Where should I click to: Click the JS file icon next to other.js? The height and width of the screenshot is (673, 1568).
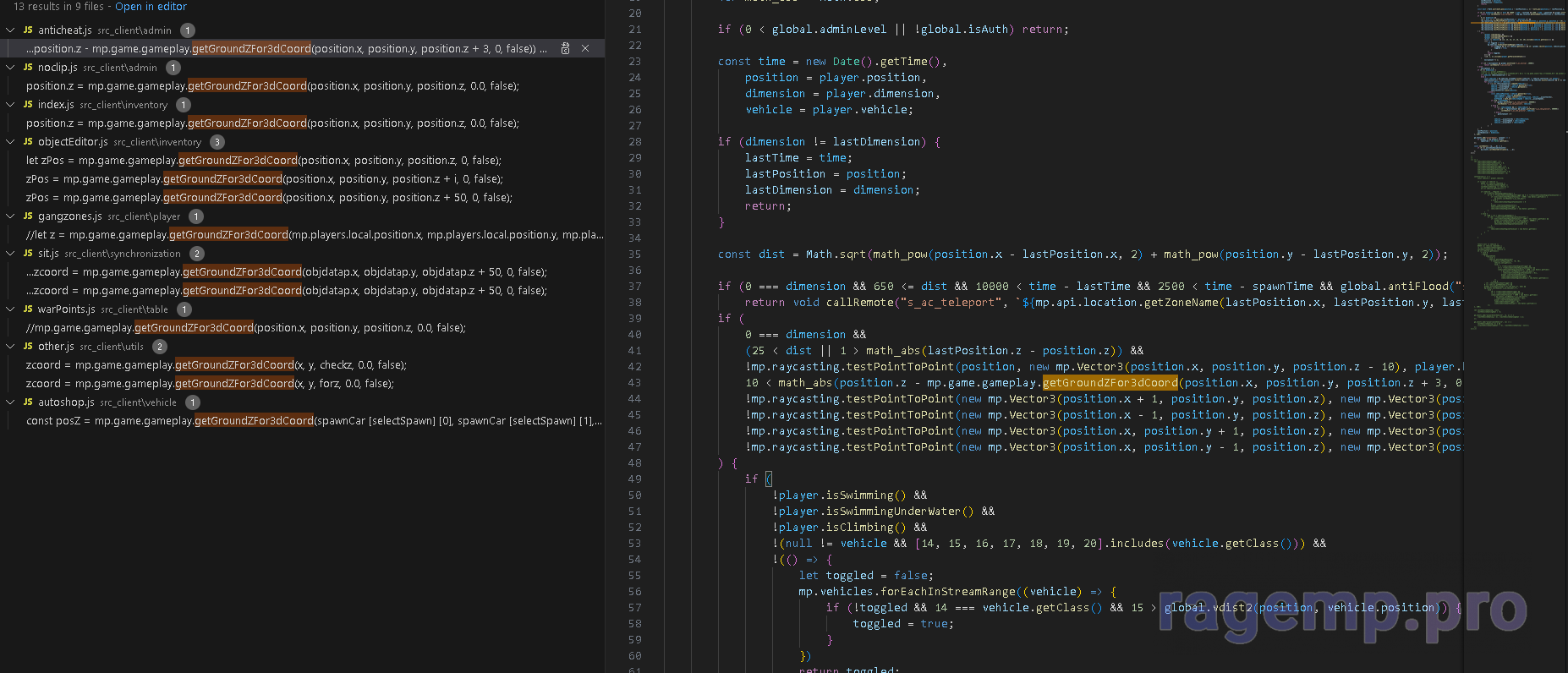pyautogui.click(x=28, y=346)
